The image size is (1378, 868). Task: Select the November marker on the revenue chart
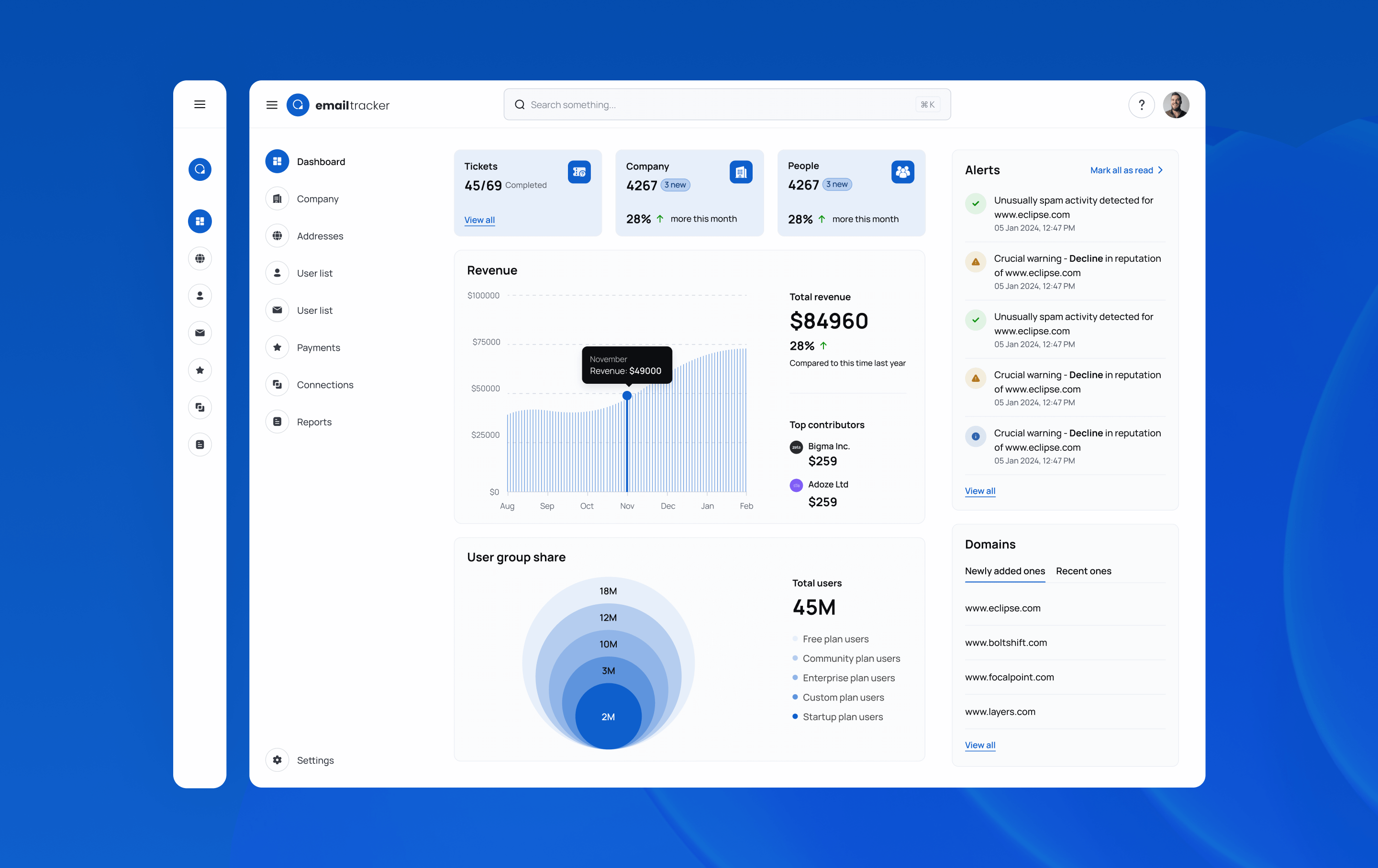coord(627,395)
